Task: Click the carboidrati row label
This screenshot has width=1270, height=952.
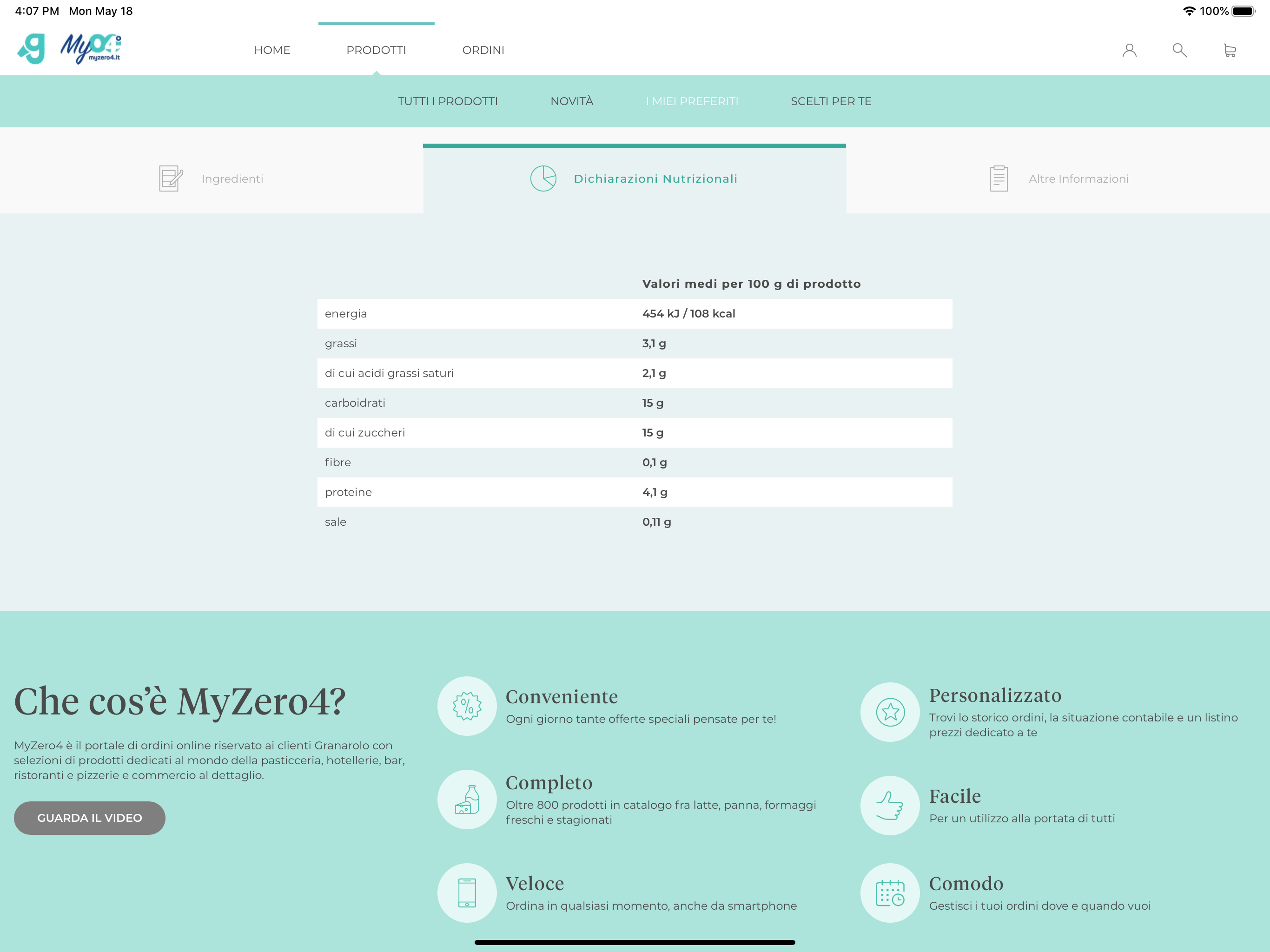Action: 355,403
